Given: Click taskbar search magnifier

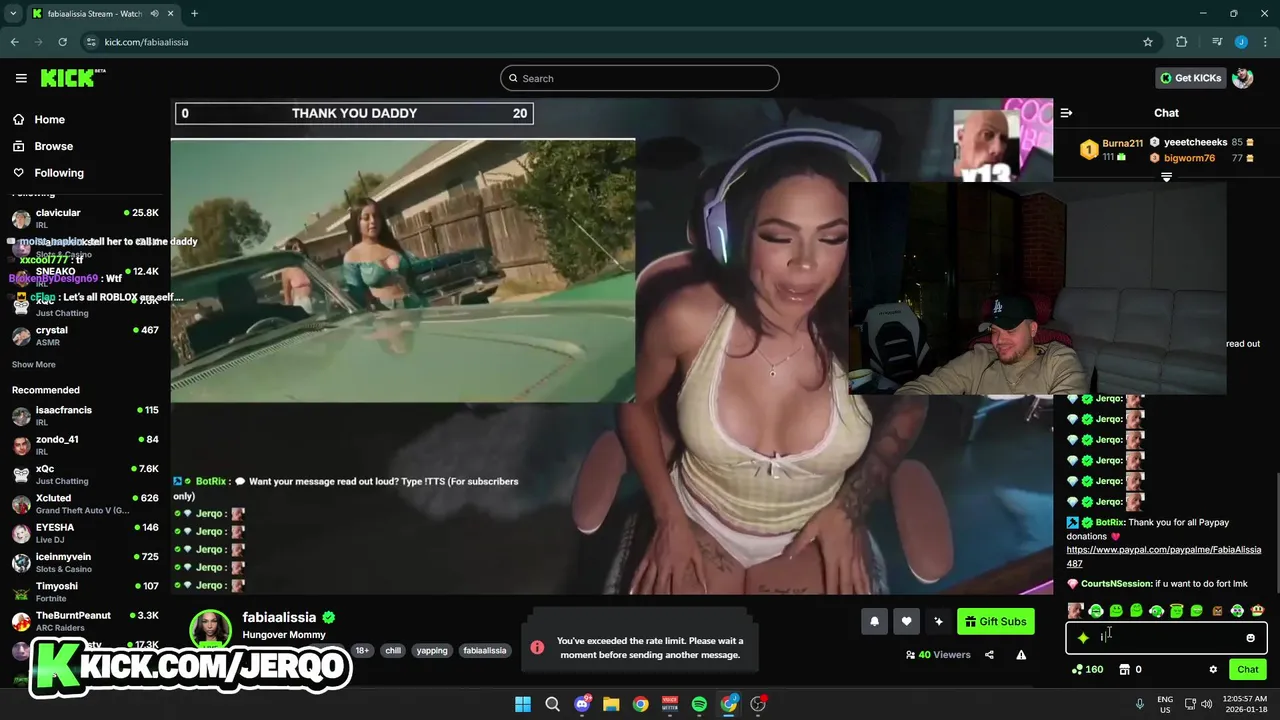Looking at the screenshot, I should (x=552, y=704).
